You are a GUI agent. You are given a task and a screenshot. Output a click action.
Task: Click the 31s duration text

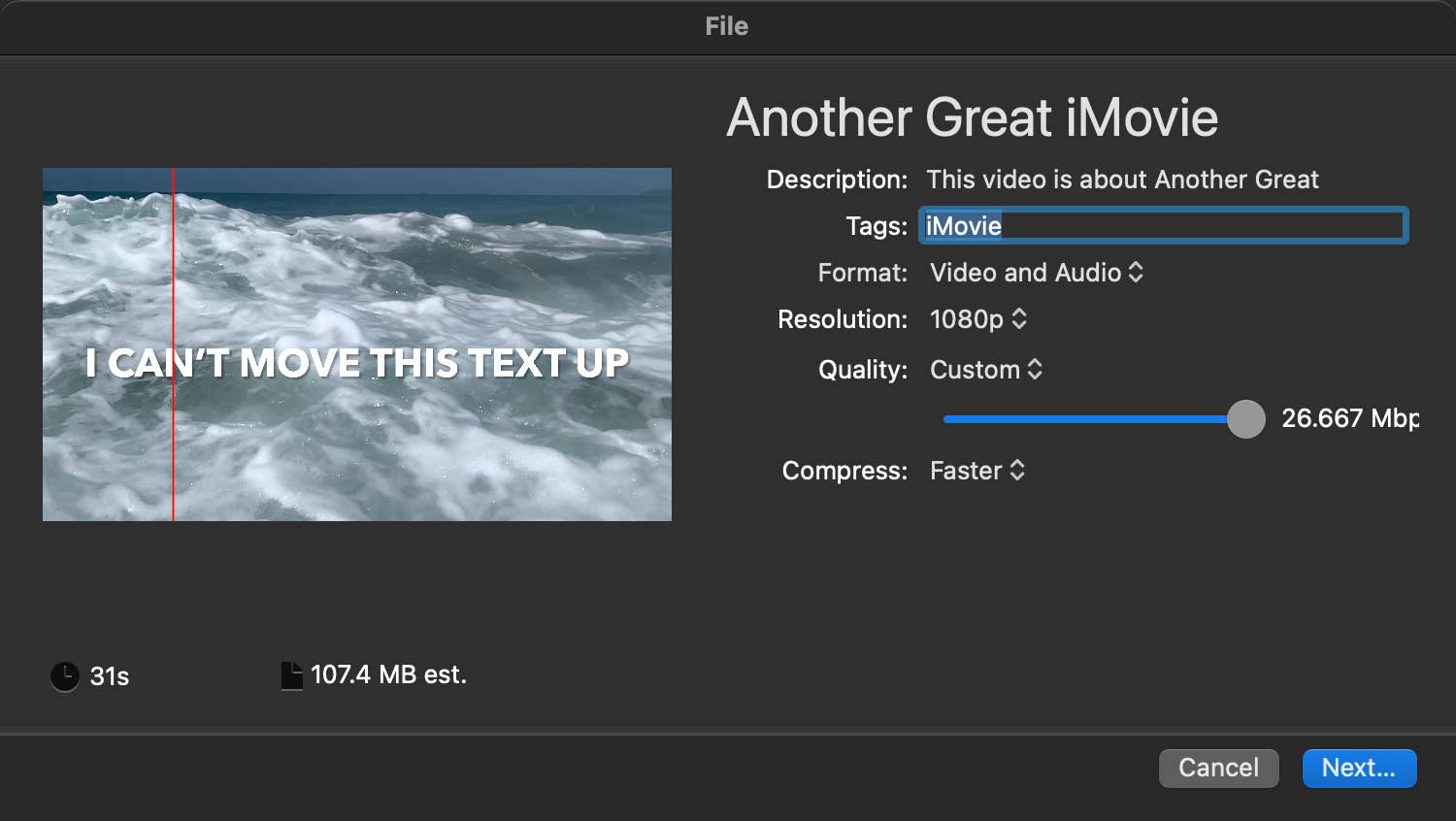(x=110, y=676)
